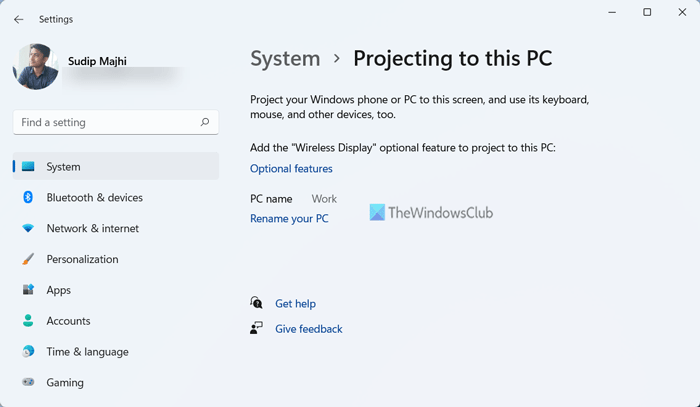Click the Bluetooth icon in sidebar

(28, 198)
